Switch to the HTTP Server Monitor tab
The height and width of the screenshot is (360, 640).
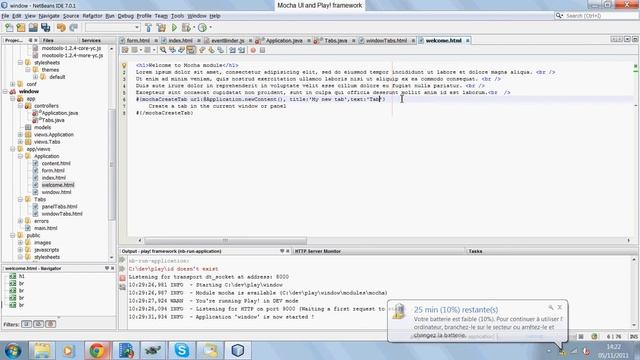click(318, 251)
